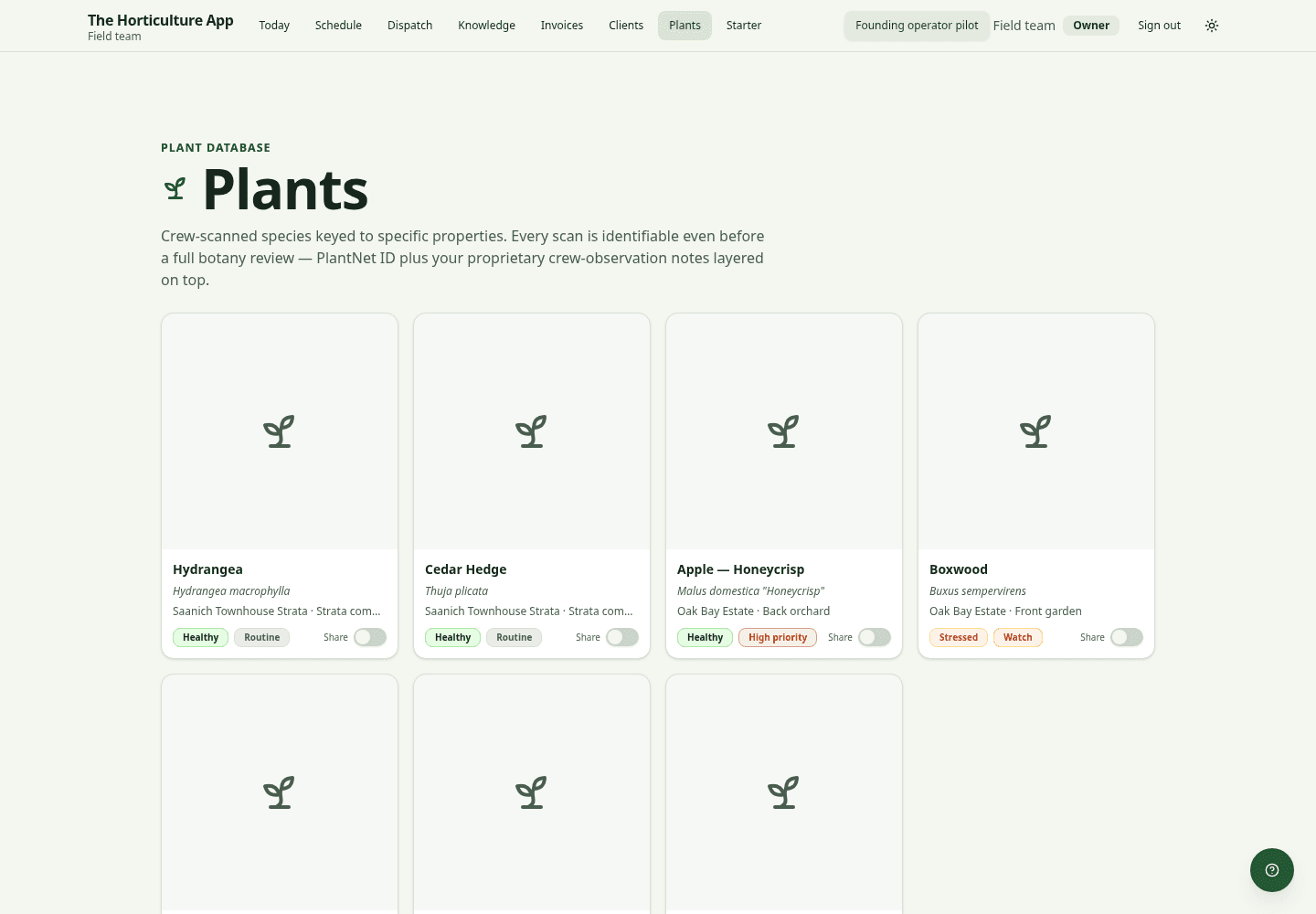Open the Hydrangea card sprout placeholder image
The image size is (1316, 914).
coord(280,431)
